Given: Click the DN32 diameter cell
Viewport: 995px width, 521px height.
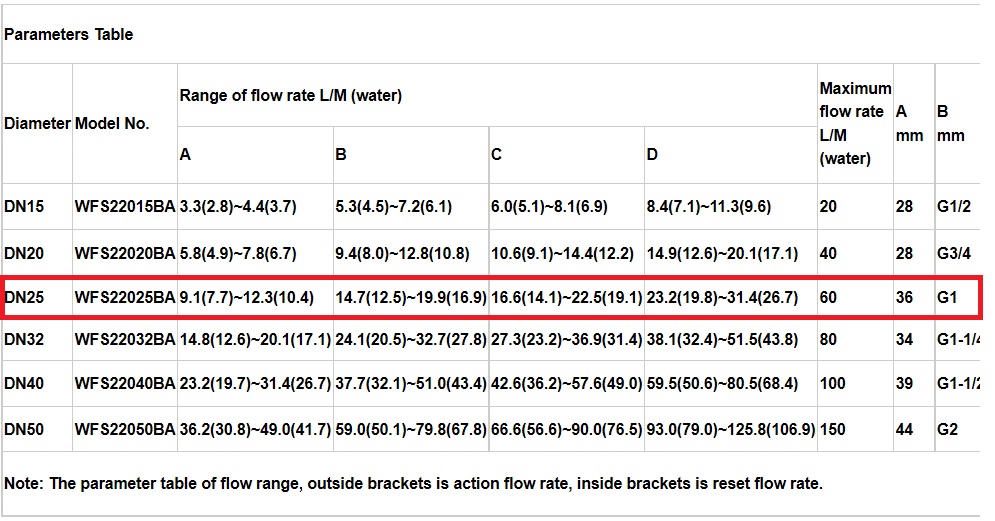Looking at the screenshot, I should click(x=24, y=340).
